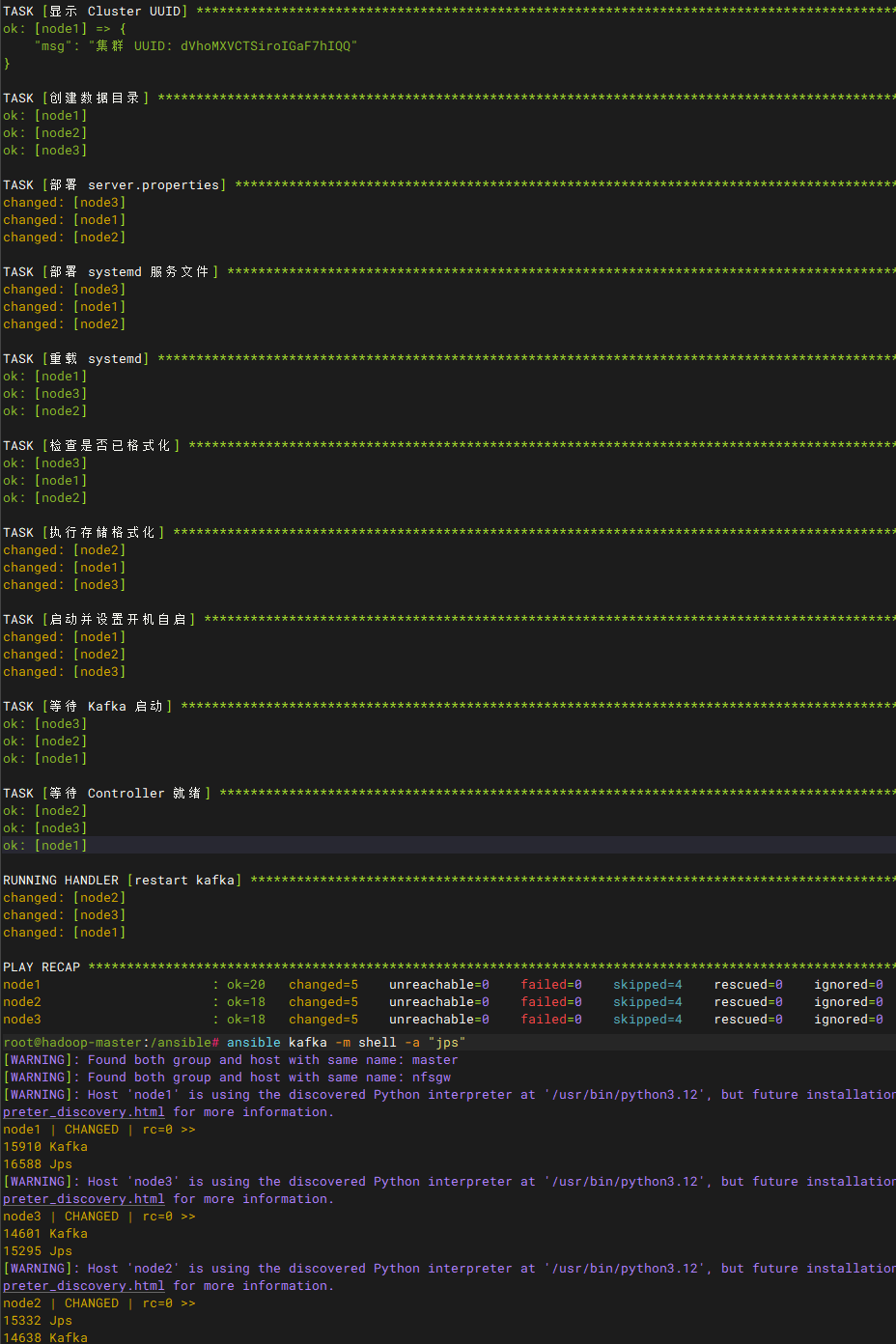Viewport: 896px width, 1344px height.
Task: Click the '启动并设置开机自启' task header
Action: (449, 620)
